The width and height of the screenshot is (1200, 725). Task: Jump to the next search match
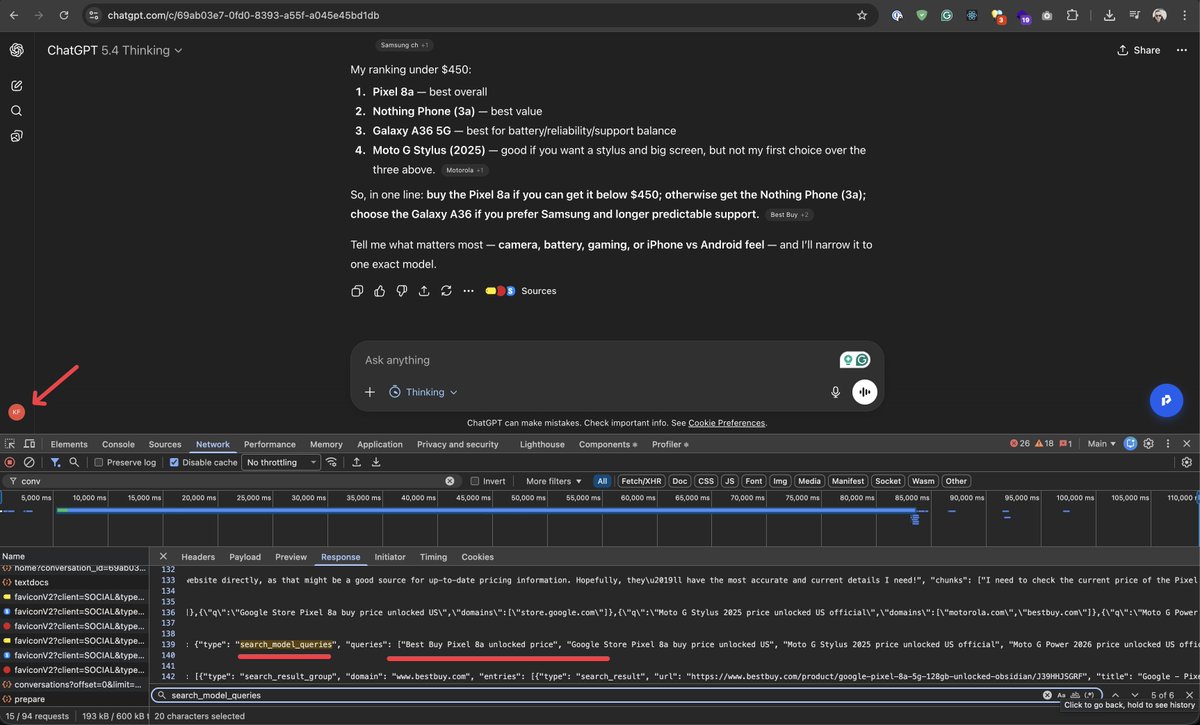1137,695
